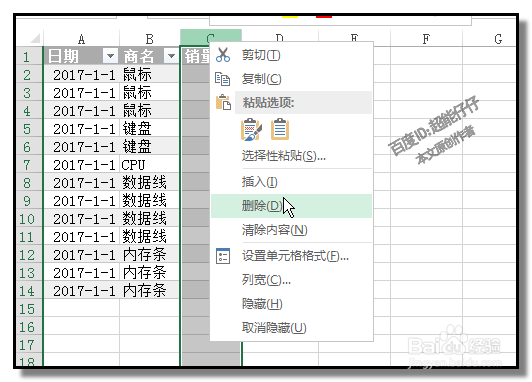Click cell B7 containing CPU
This screenshot has width=532, height=382.
pyautogui.click(x=150, y=165)
